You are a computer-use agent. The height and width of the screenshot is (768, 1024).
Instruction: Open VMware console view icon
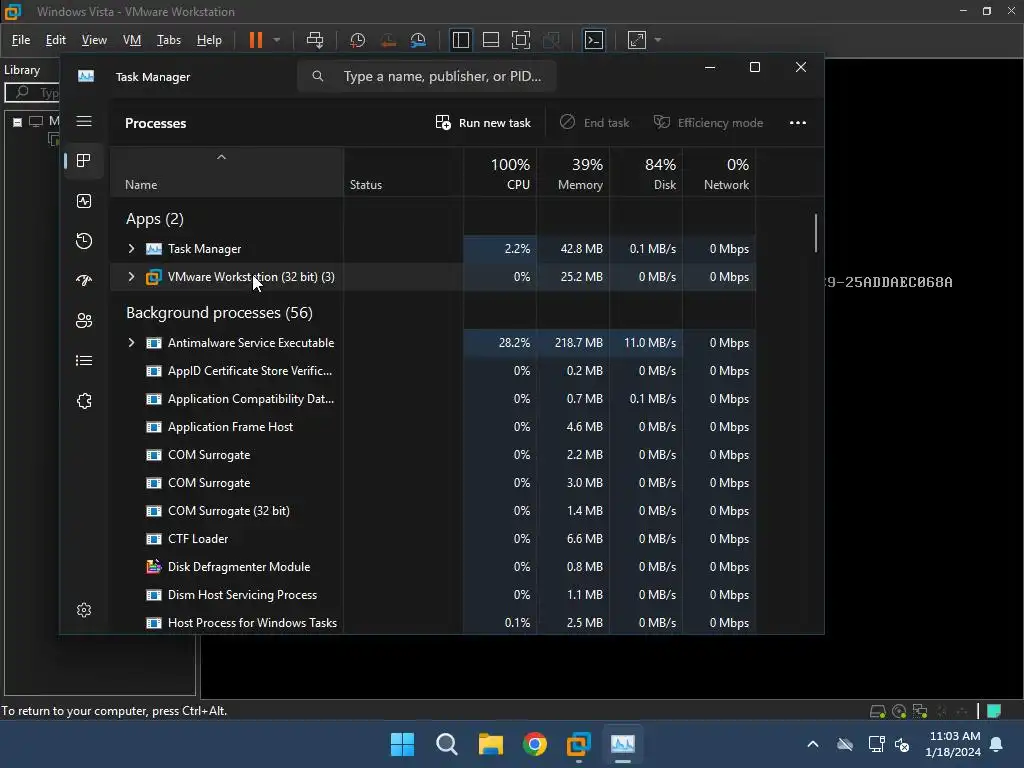click(594, 40)
